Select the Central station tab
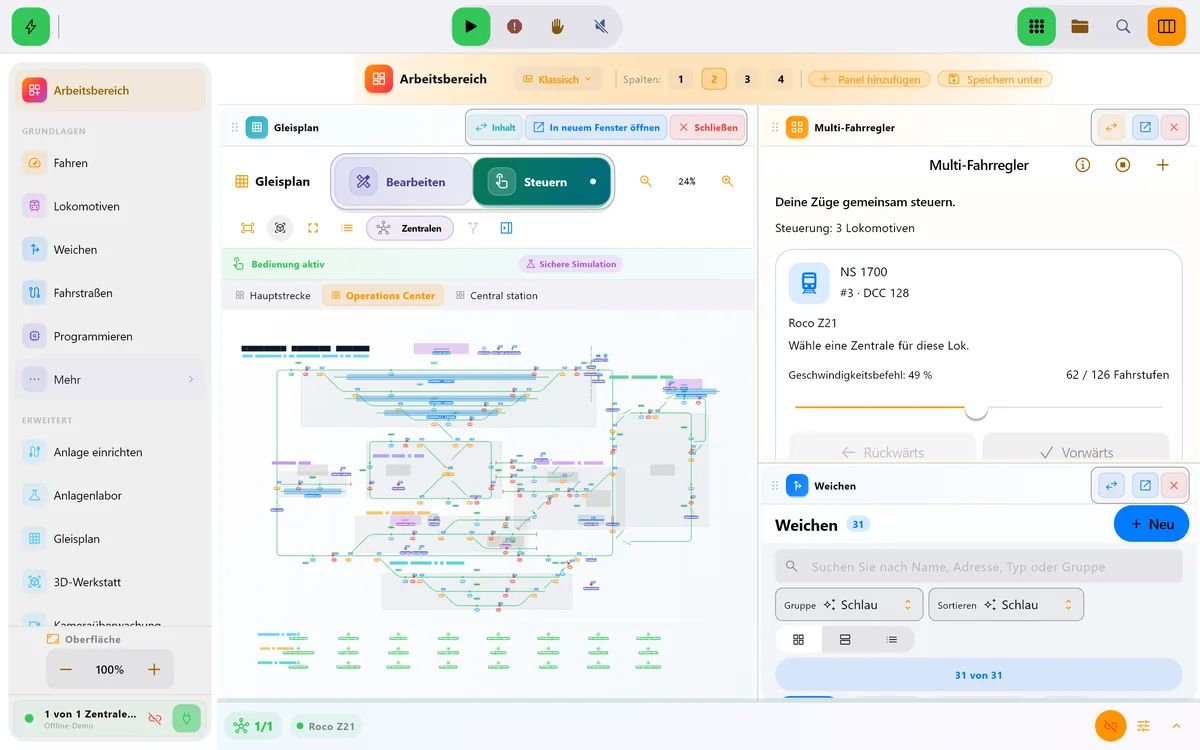The width and height of the screenshot is (1200, 750). tap(496, 295)
